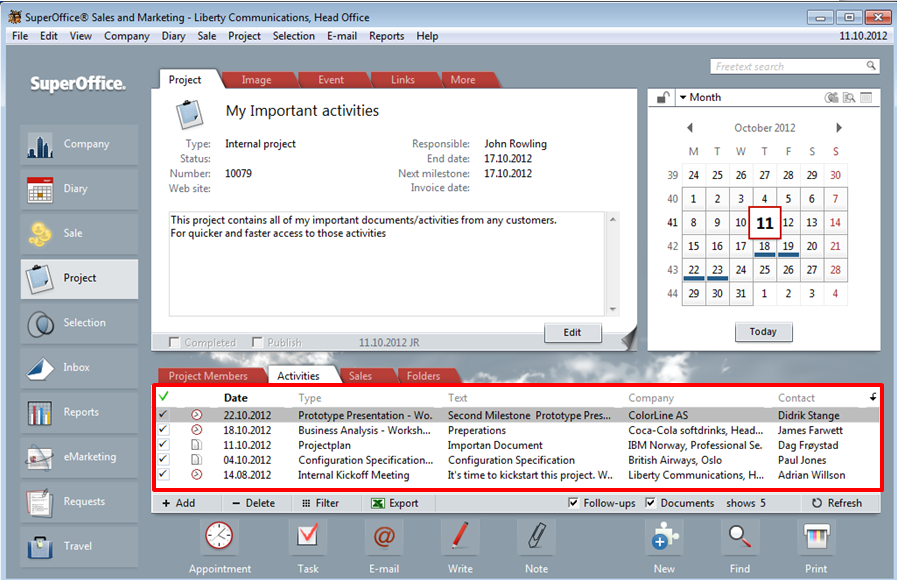Toggle completed check for 14.08.2012 Kickoff Meeting
The height and width of the screenshot is (580, 897).
[164, 474]
